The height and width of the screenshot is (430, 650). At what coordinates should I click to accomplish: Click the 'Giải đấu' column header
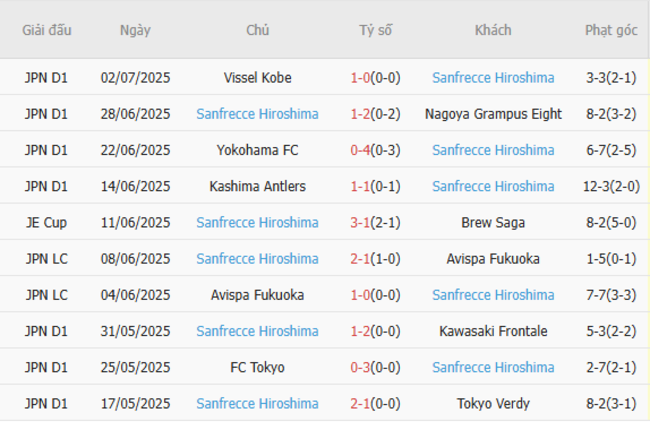click(x=47, y=30)
